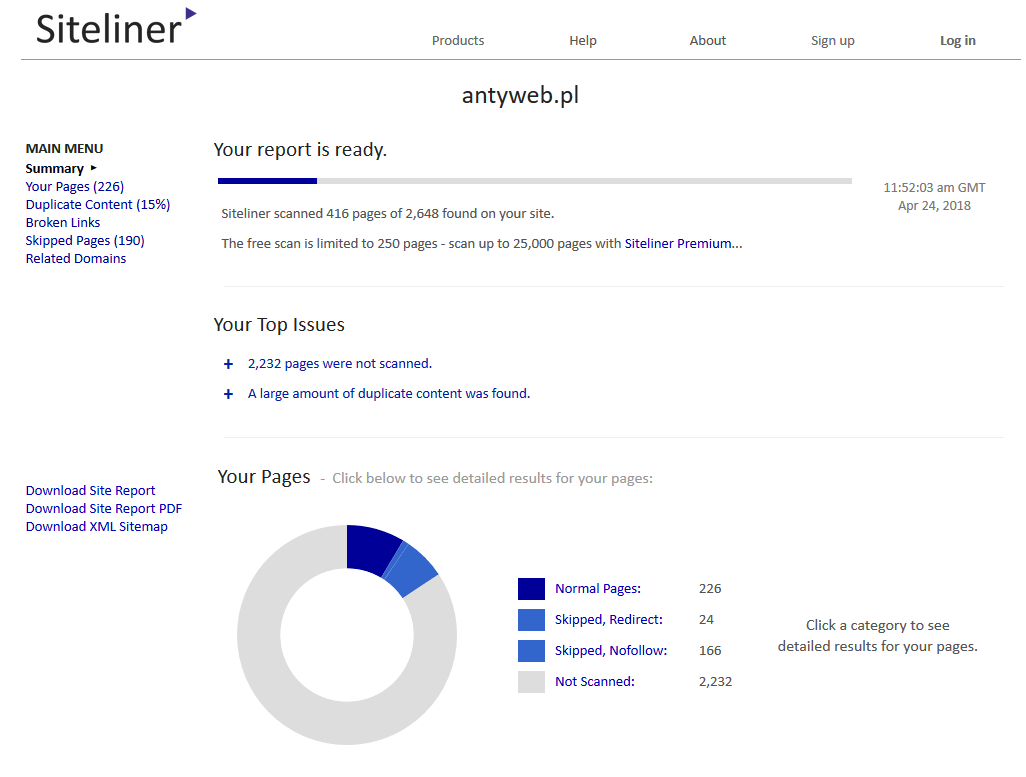Open Skipped Pages (190) link

point(85,240)
